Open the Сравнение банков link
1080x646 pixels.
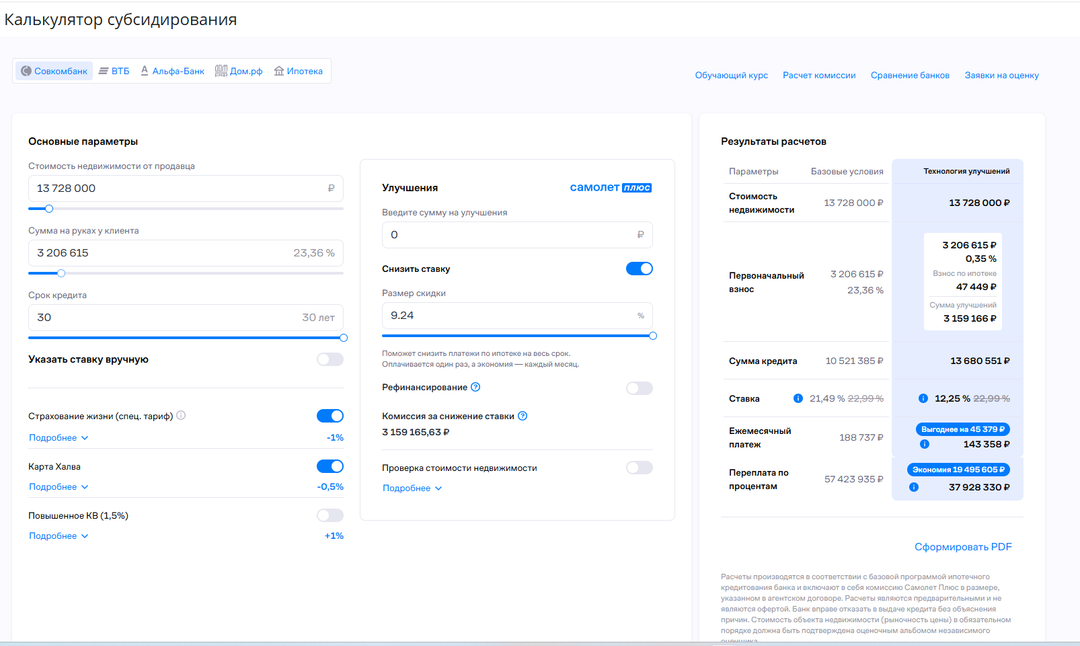(x=910, y=75)
